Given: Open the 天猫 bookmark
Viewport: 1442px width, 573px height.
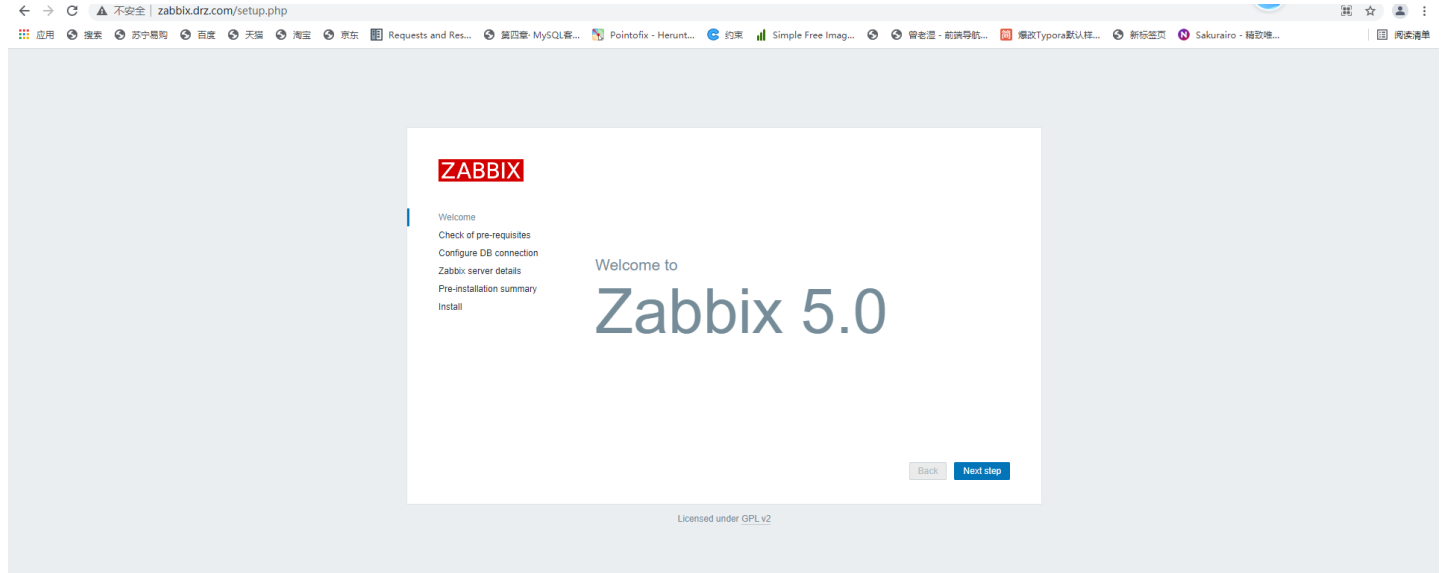Looking at the screenshot, I should [246, 35].
